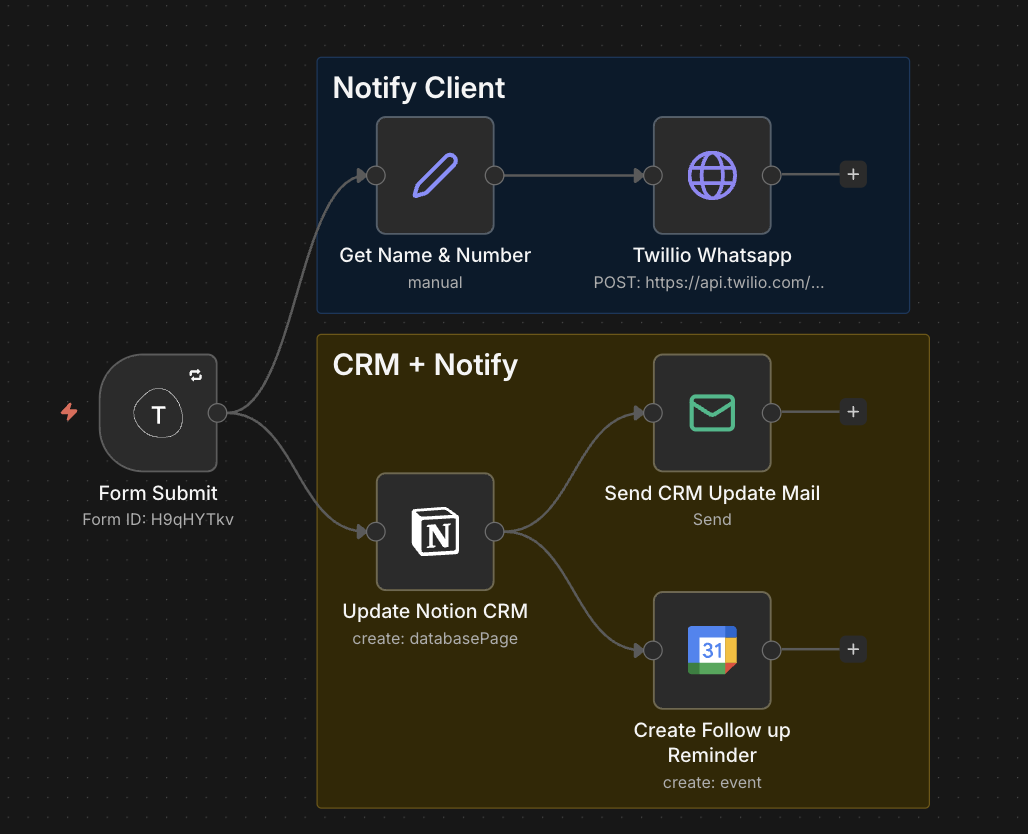Click the Update Notion CRM input connector

(x=376, y=532)
